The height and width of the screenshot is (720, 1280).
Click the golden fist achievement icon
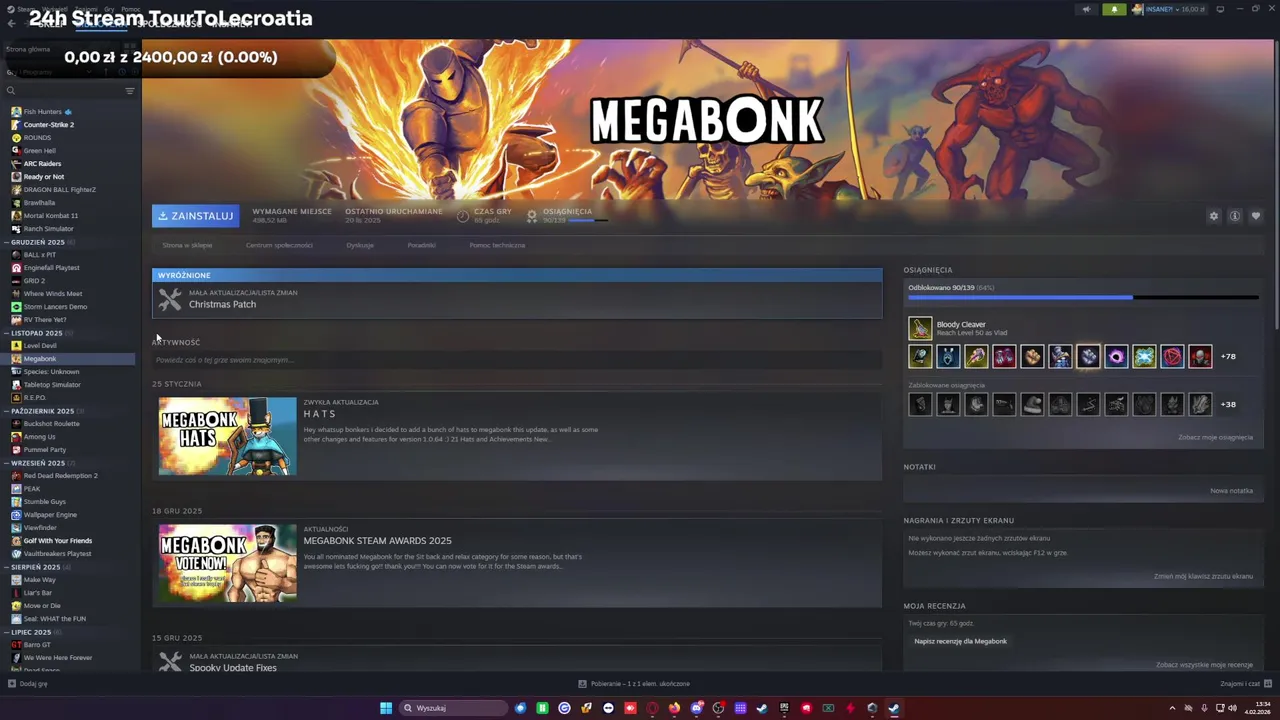pos(1032,356)
